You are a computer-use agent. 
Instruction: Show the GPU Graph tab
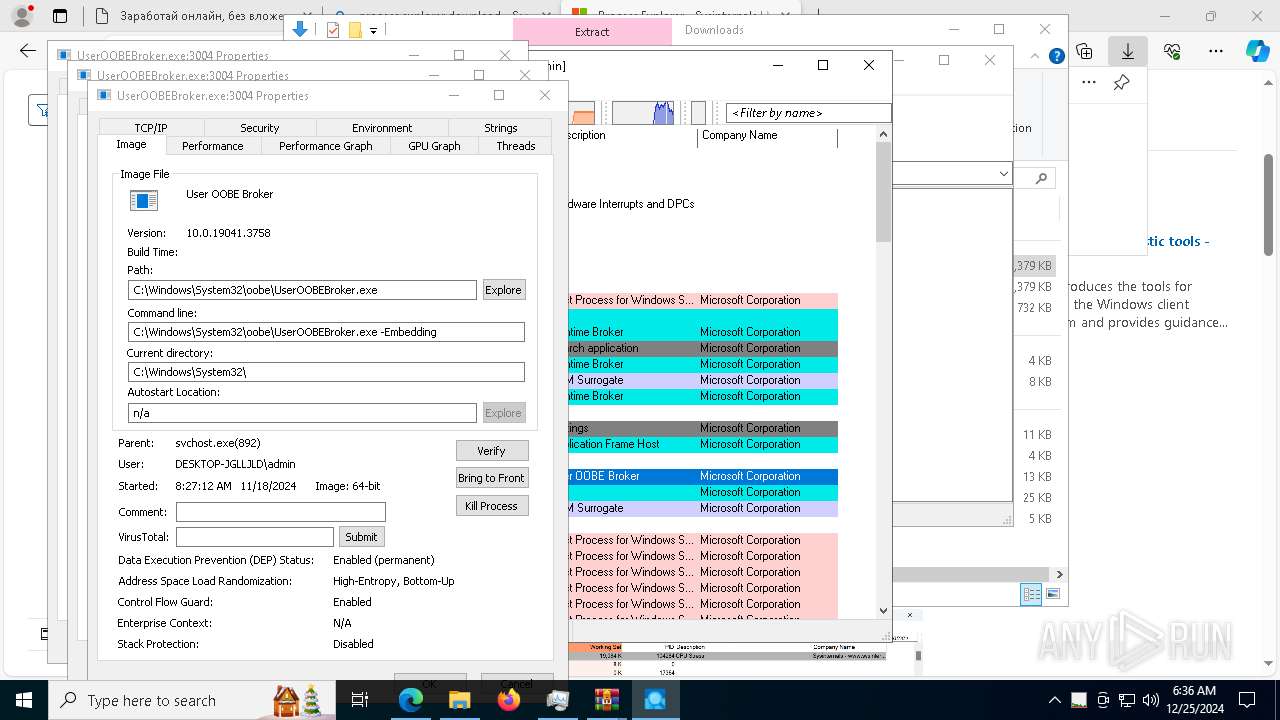pyautogui.click(x=434, y=146)
